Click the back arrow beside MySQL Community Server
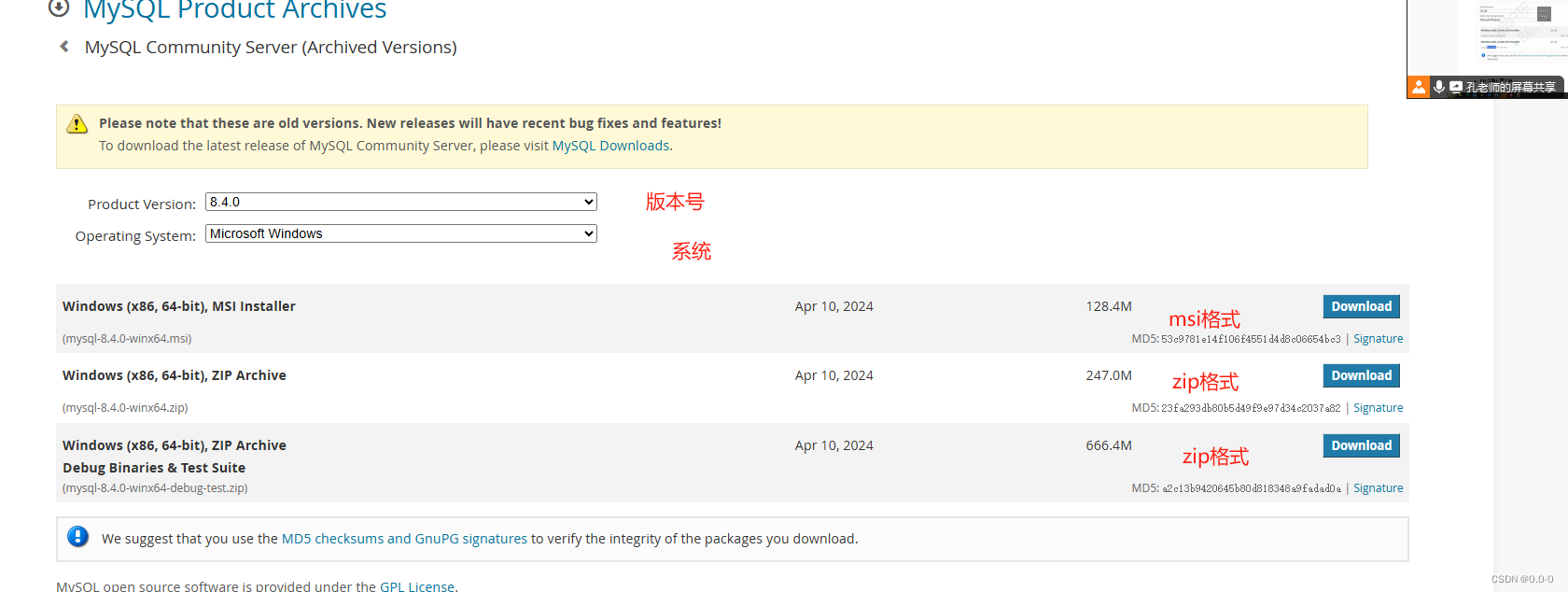The width and height of the screenshot is (1568, 592). click(64, 46)
